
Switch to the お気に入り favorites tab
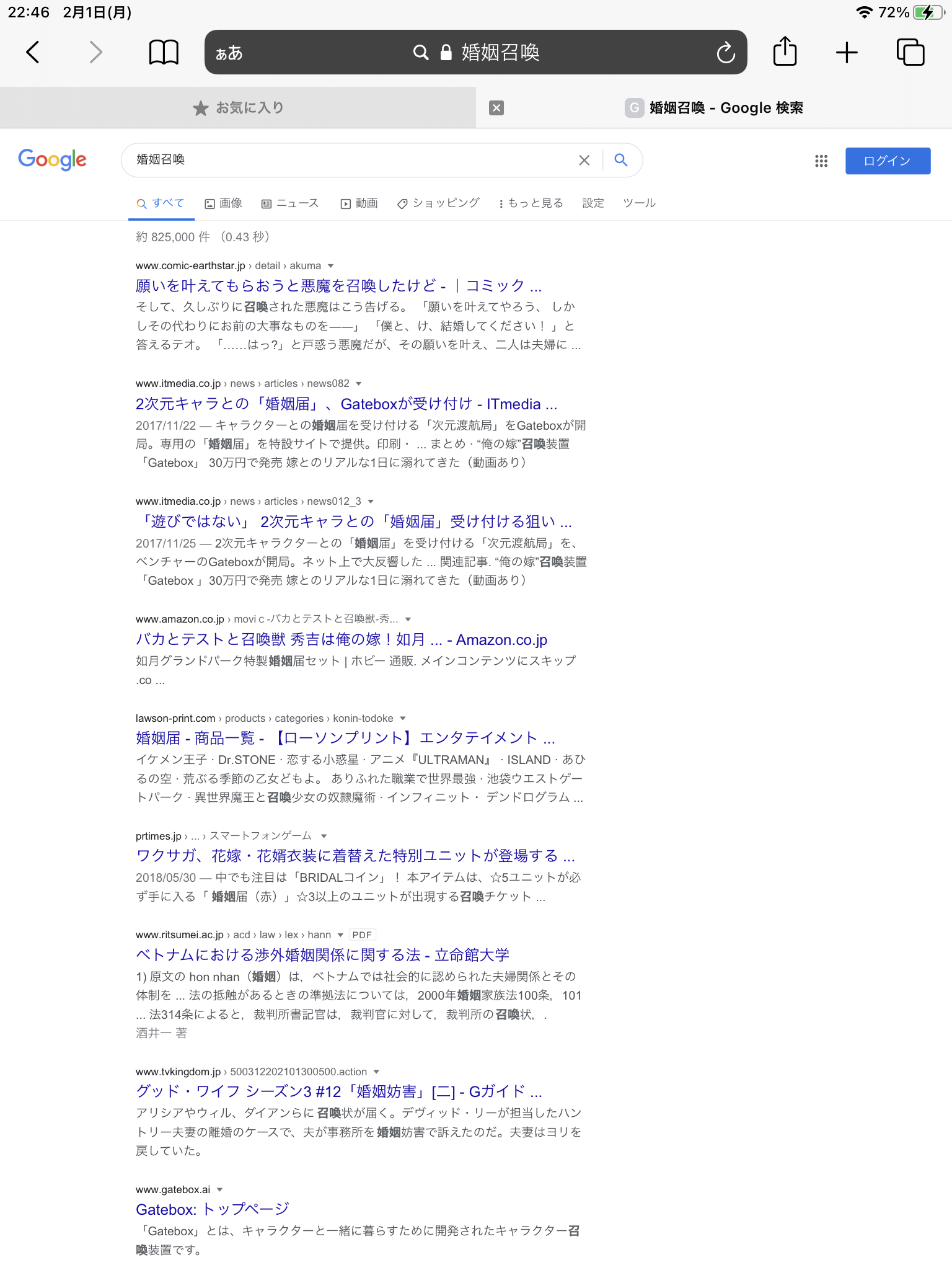click(x=238, y=108)
